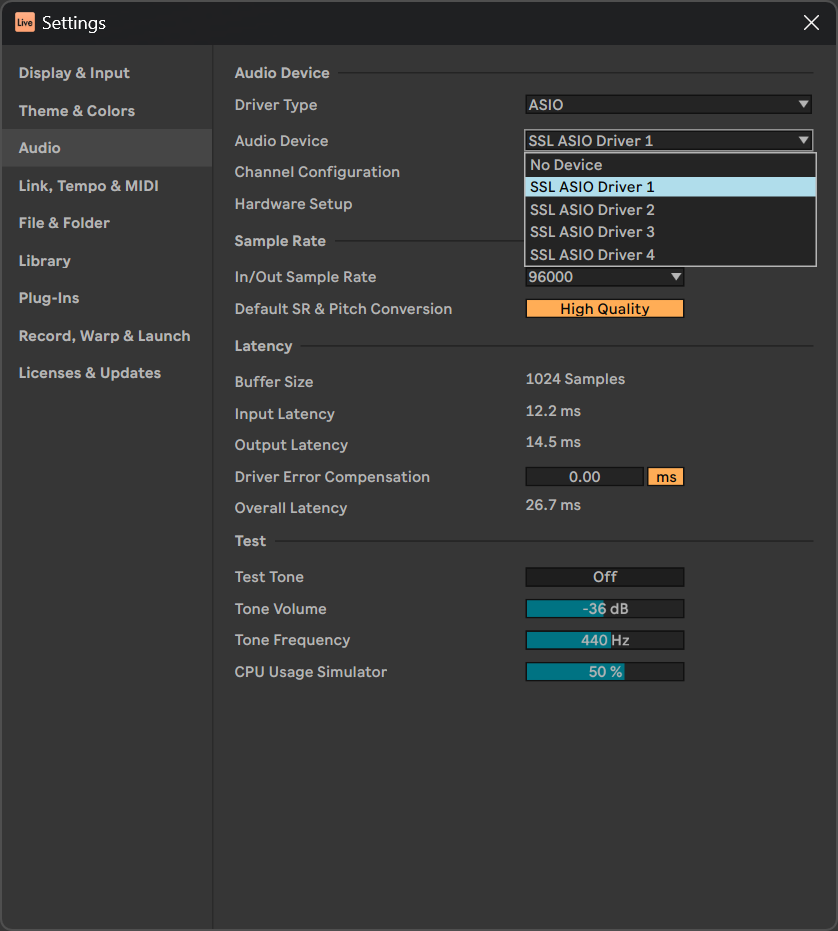This screenshot has height=931, width=838.
Task: Click the Hardware Setup label
Action: pyautogui.click(x=293, y=204)
